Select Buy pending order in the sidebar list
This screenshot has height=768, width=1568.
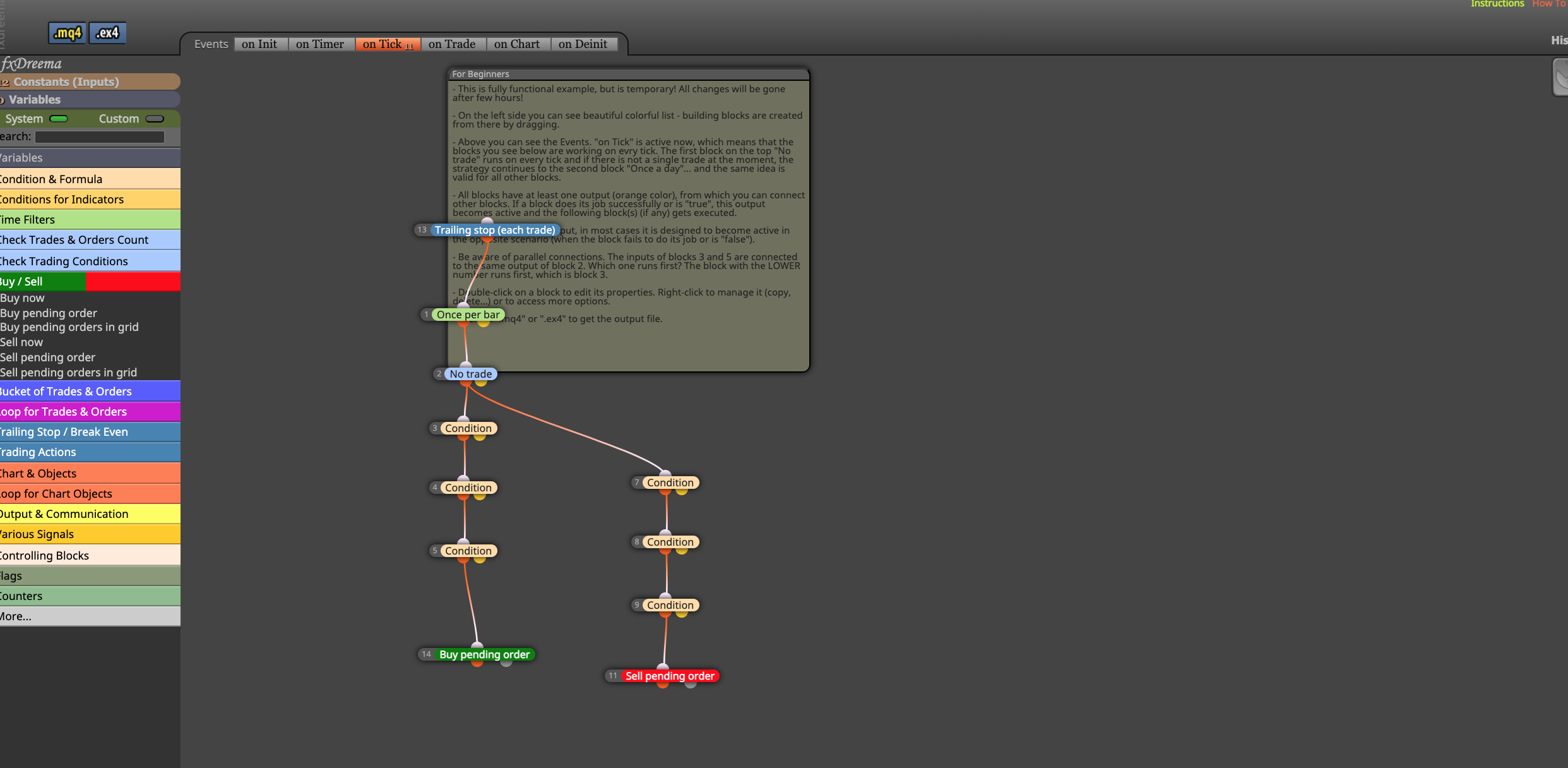point(49,313)
